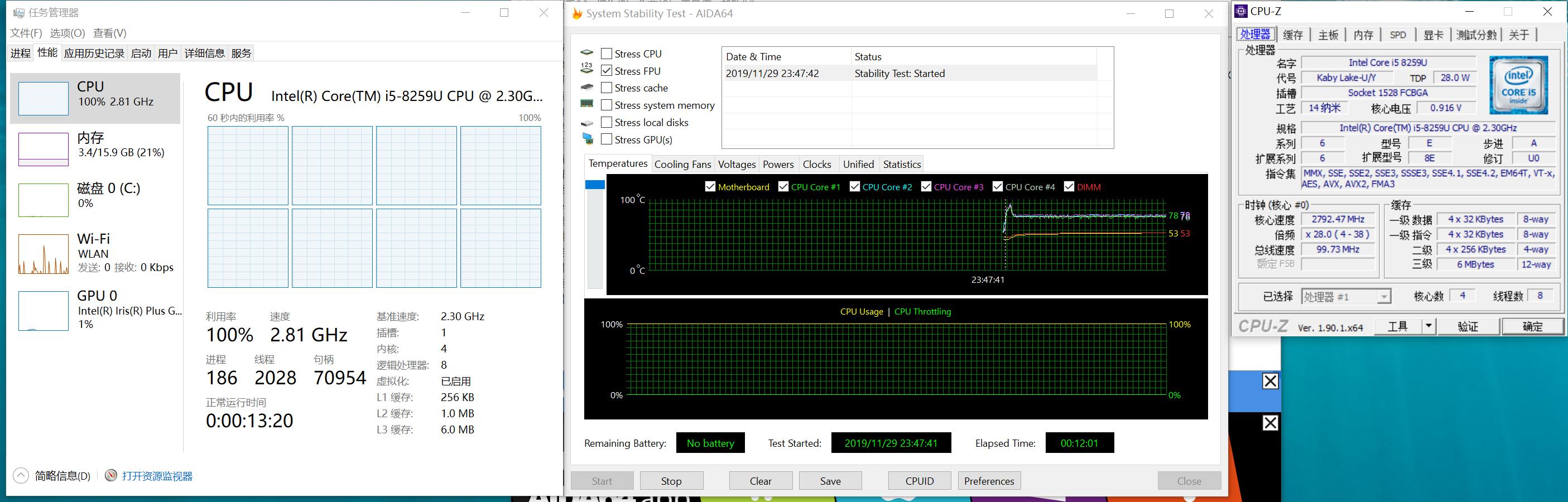The height and width of the screenshot is (502, 1568).
Task: Open the 处理器 #1 selection dropdown
Action: (1383, 296)
